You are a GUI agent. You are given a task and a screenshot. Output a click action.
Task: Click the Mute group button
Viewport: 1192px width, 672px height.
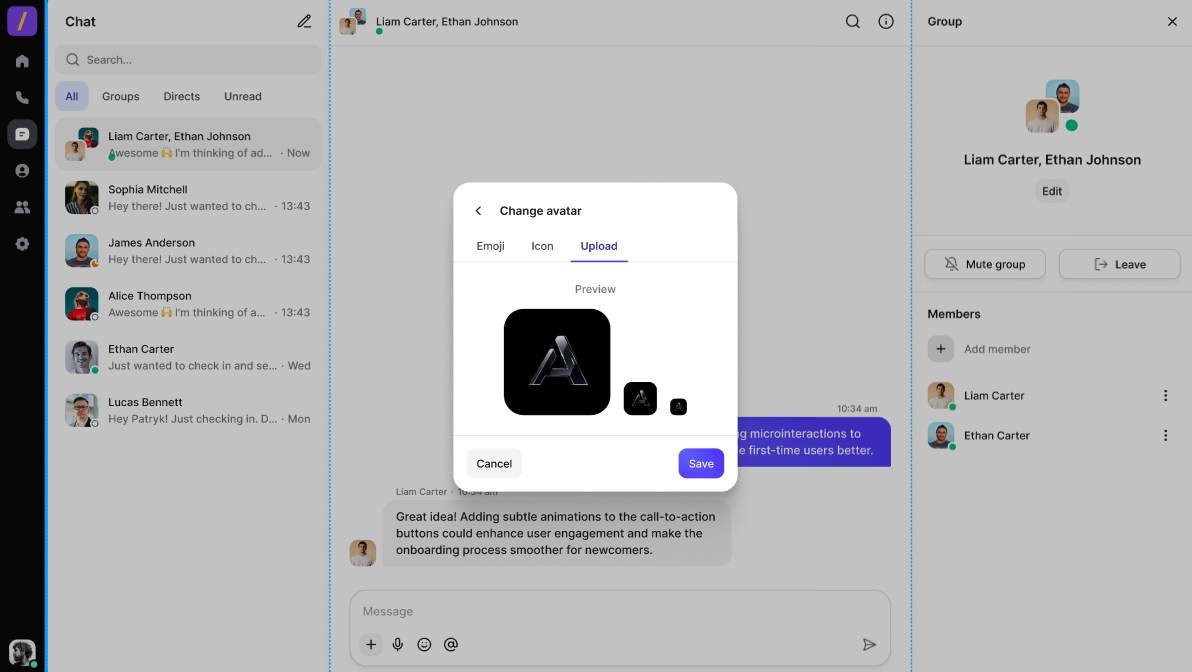[985, 264]
